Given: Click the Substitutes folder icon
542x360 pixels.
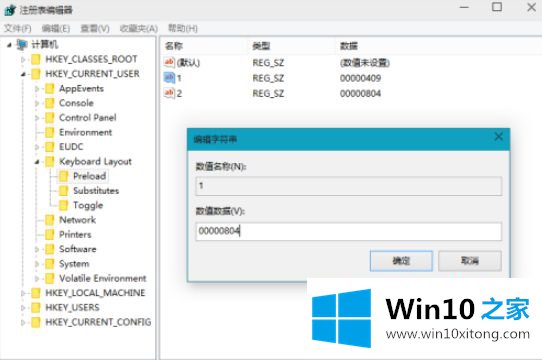Looking at the screenshot, I should [63, 191].
